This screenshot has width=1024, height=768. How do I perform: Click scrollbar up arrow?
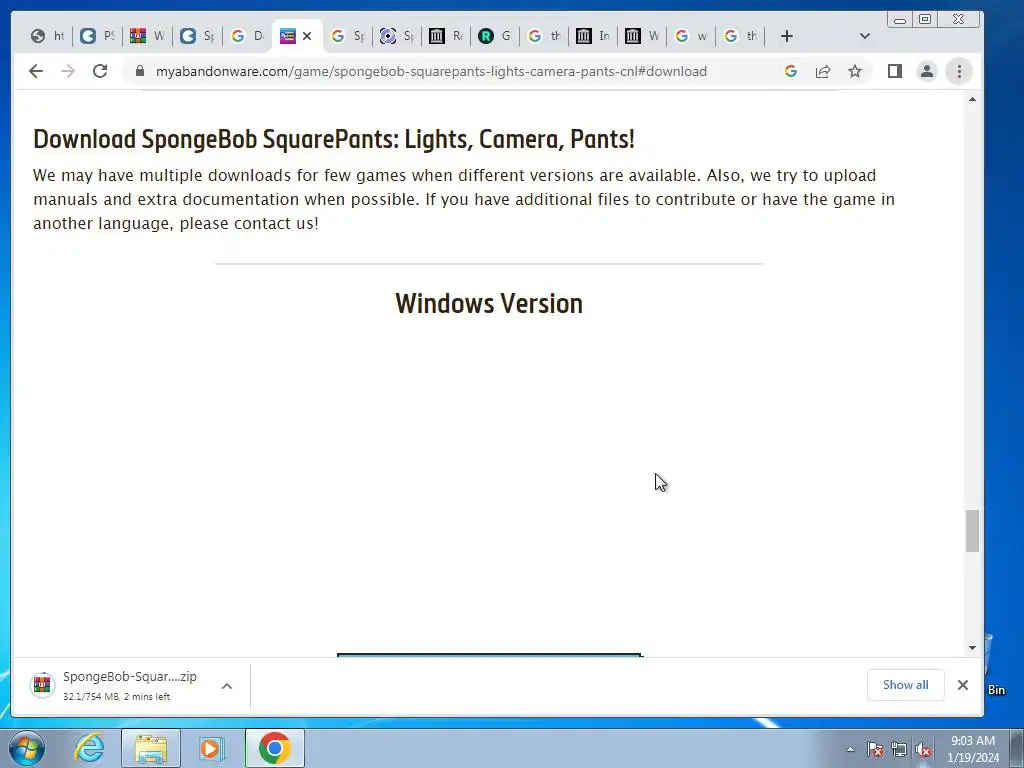[x=972, y=99]
